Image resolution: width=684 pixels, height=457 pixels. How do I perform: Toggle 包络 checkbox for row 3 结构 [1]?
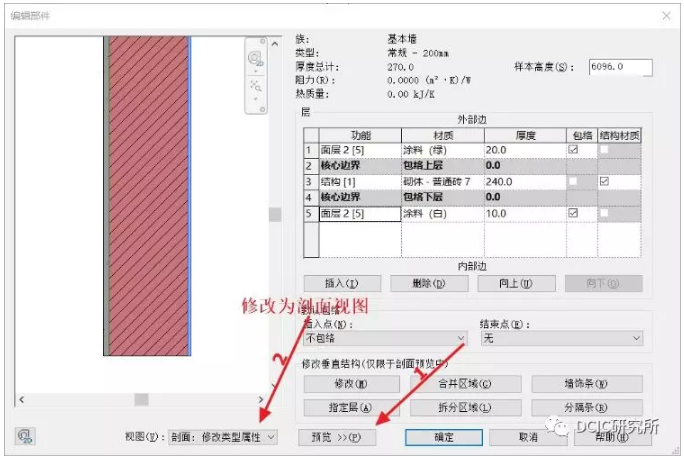point(573,181)
